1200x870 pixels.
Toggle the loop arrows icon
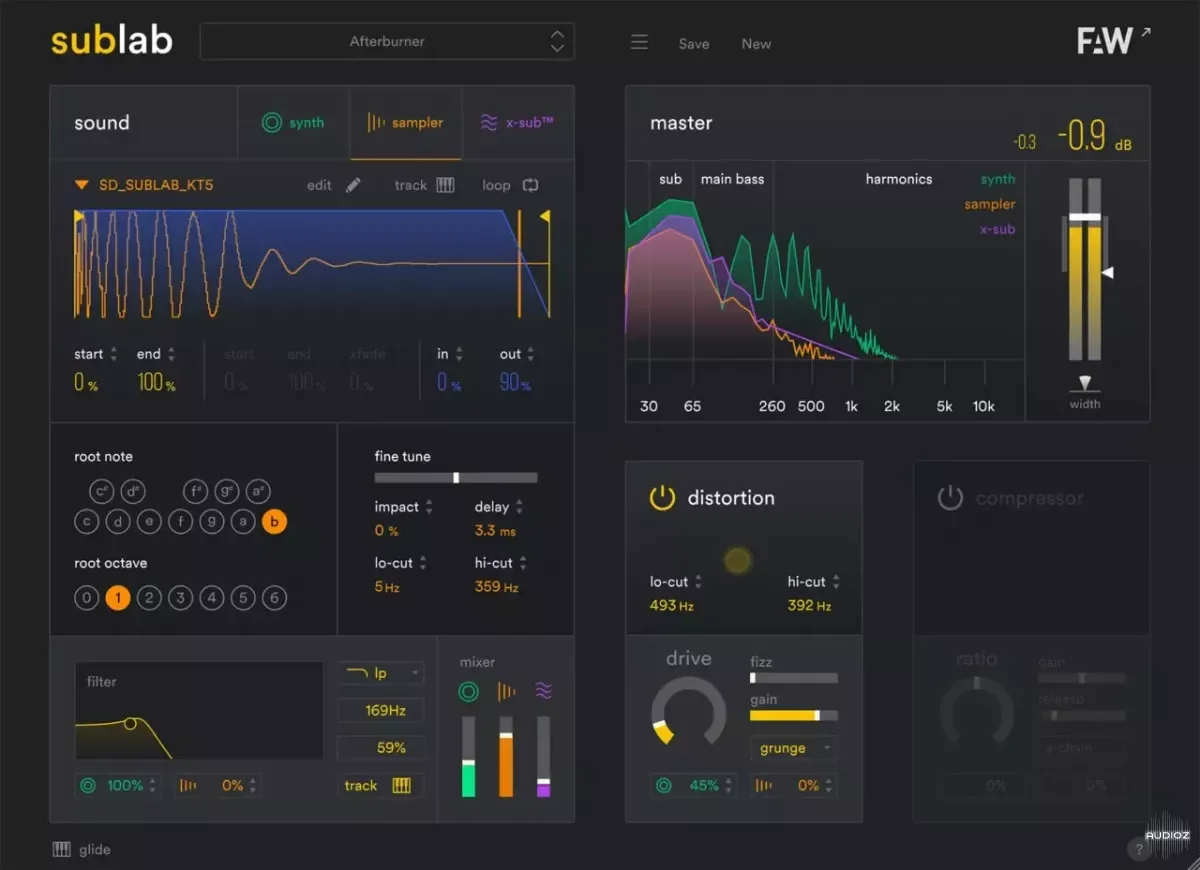tap(530, 185)
